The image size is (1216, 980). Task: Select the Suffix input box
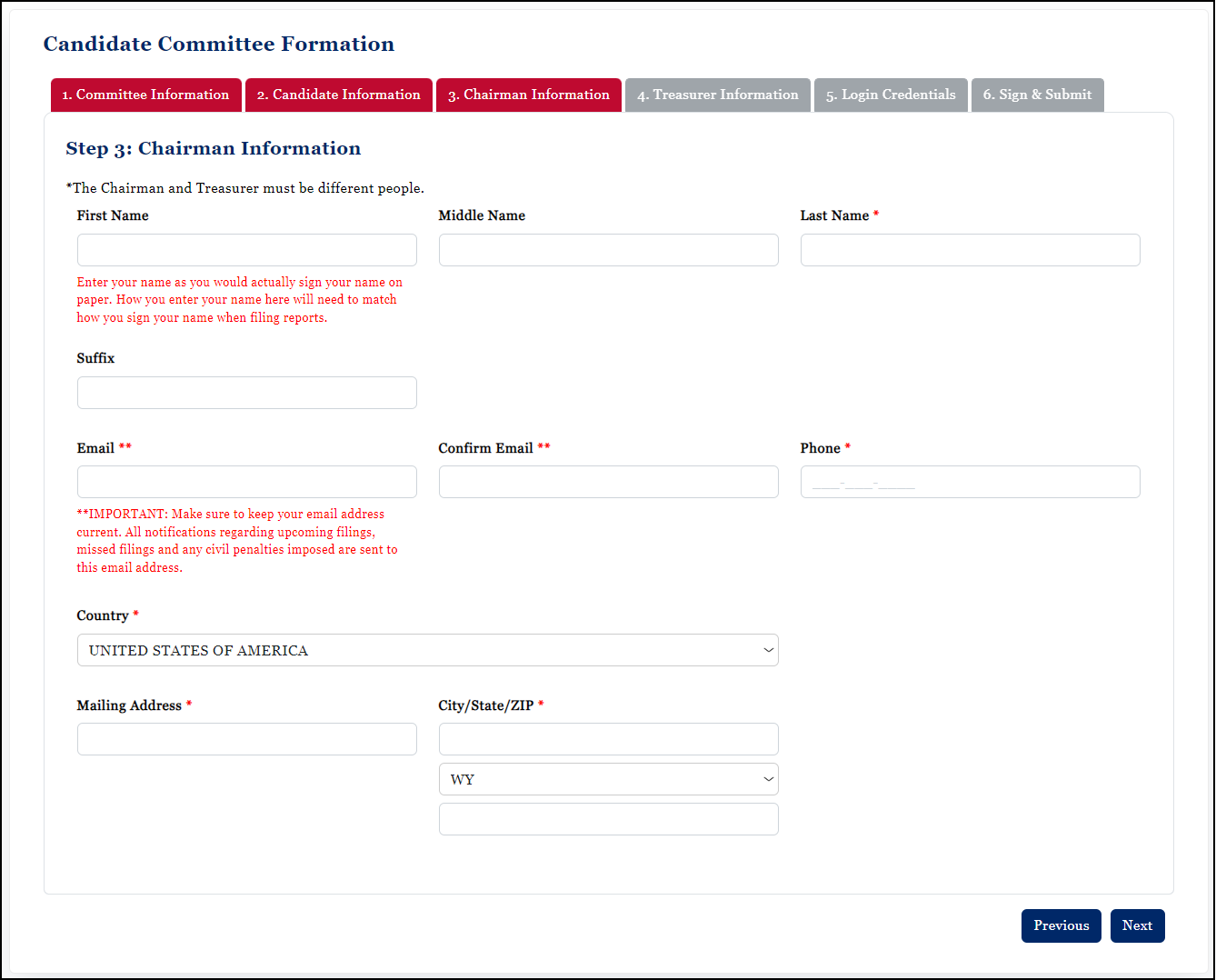tap(246, 393)
